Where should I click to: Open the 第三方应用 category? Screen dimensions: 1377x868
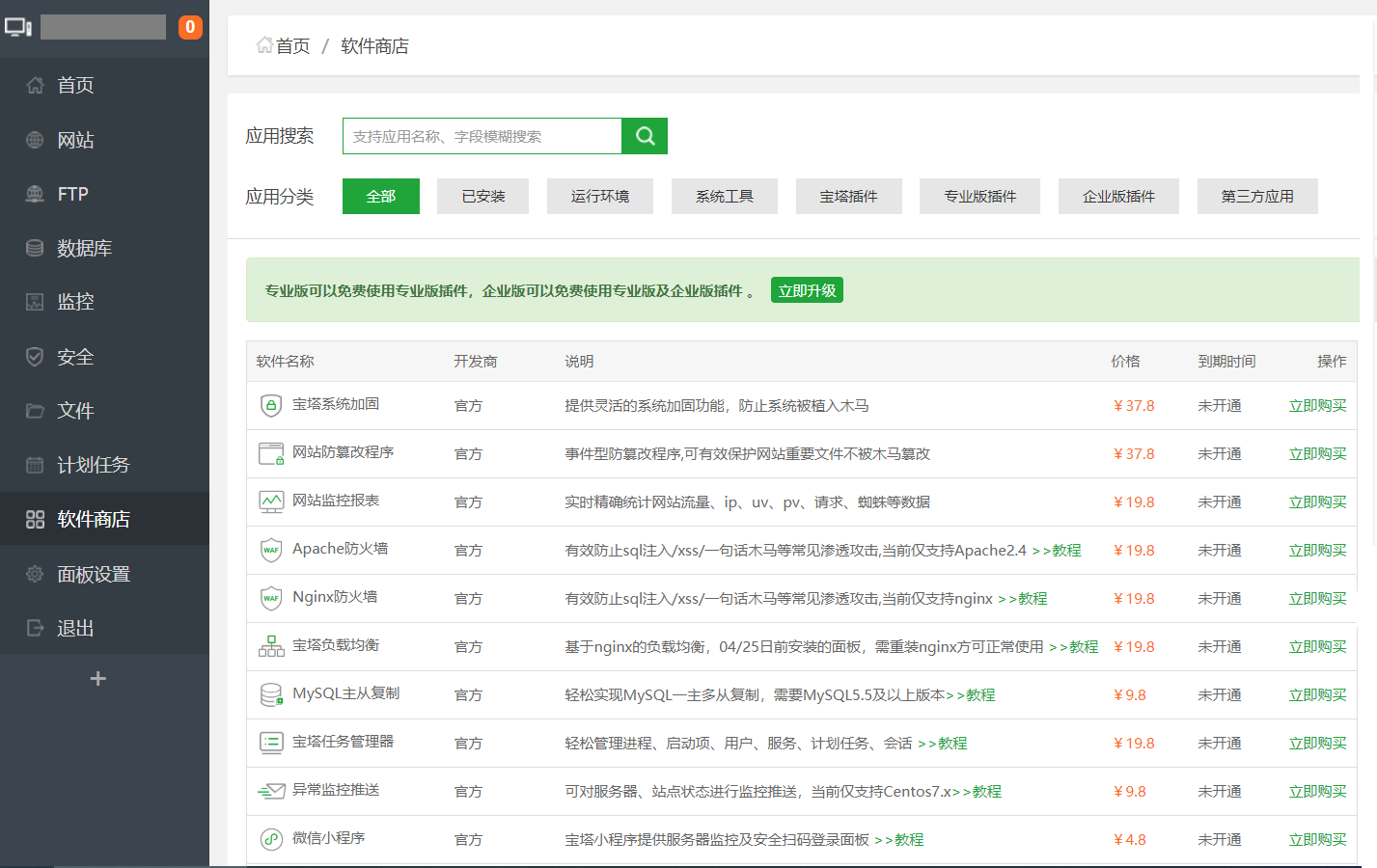(x=1257, y=196)
